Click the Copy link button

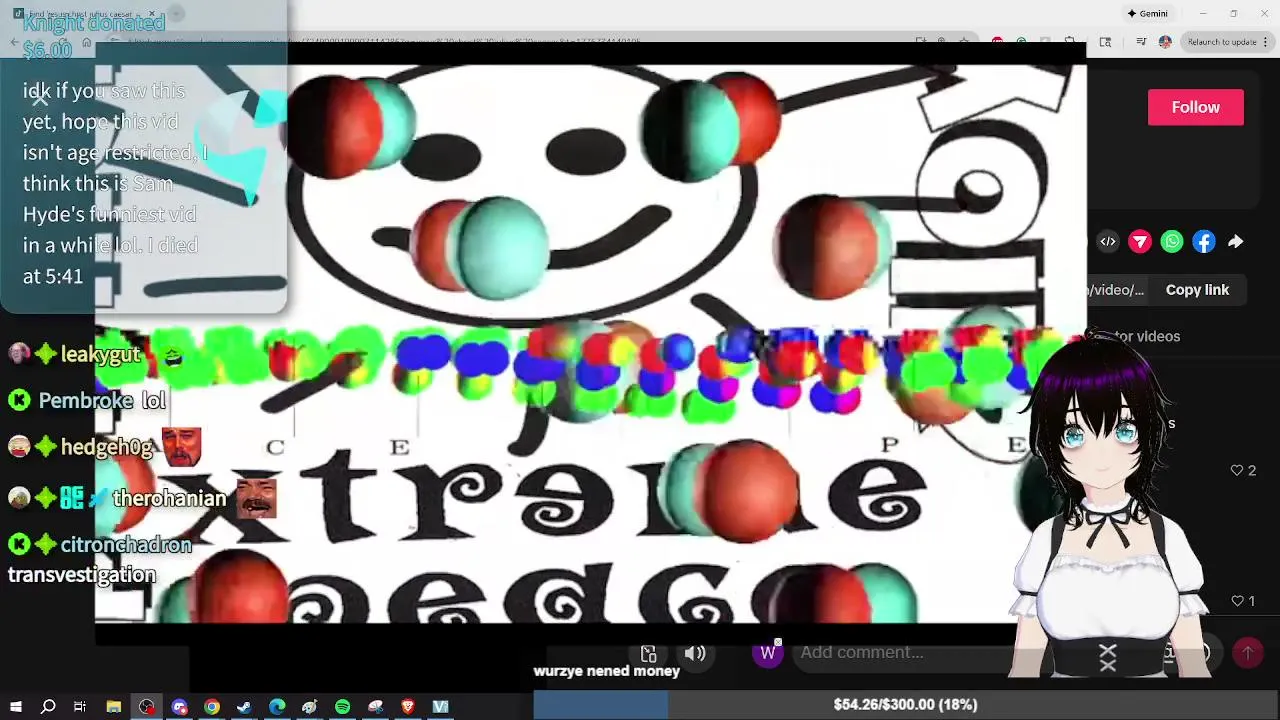tap(1197, 290)
